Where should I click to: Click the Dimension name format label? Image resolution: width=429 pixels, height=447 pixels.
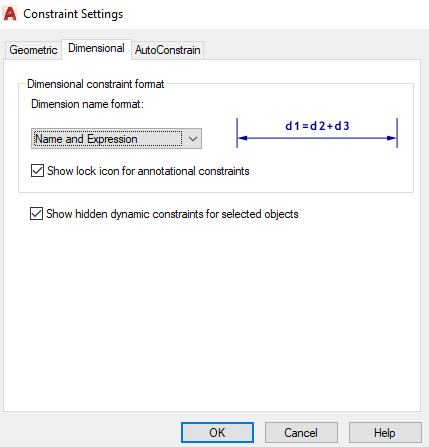[x=87, y=104]
